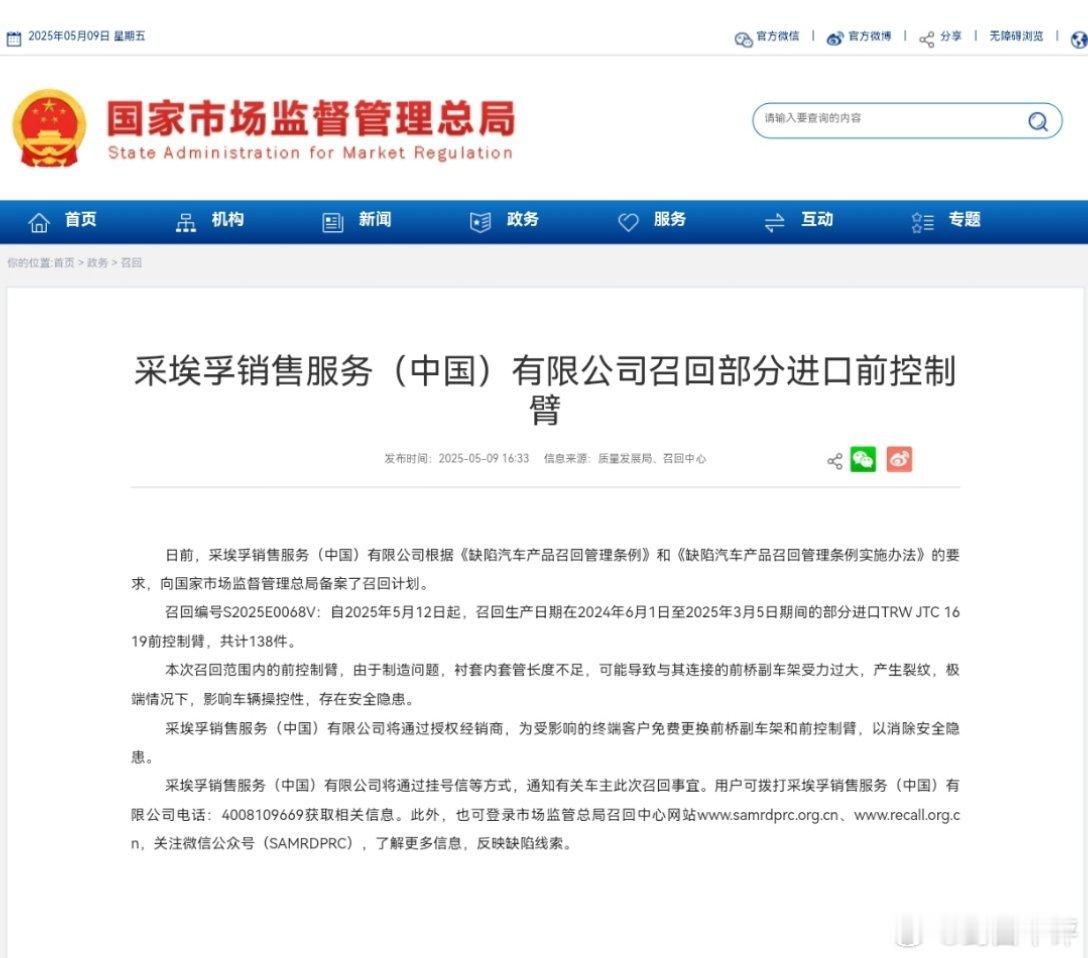Click the URL www.samrdprc.org.cn in article
1088x958 pixels.
tap(767, 815)
